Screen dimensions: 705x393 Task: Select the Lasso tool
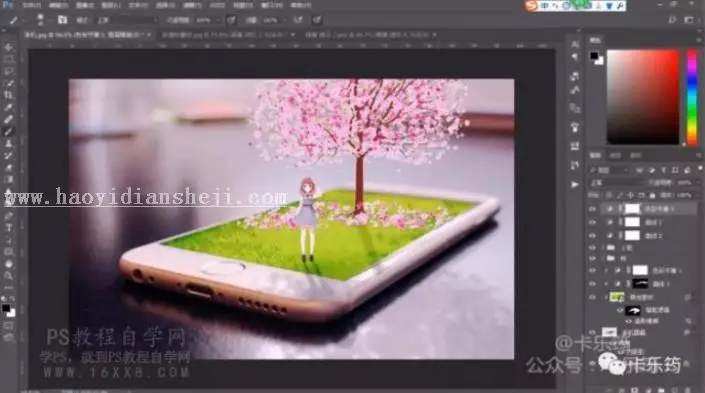click(x=9, y=71)
